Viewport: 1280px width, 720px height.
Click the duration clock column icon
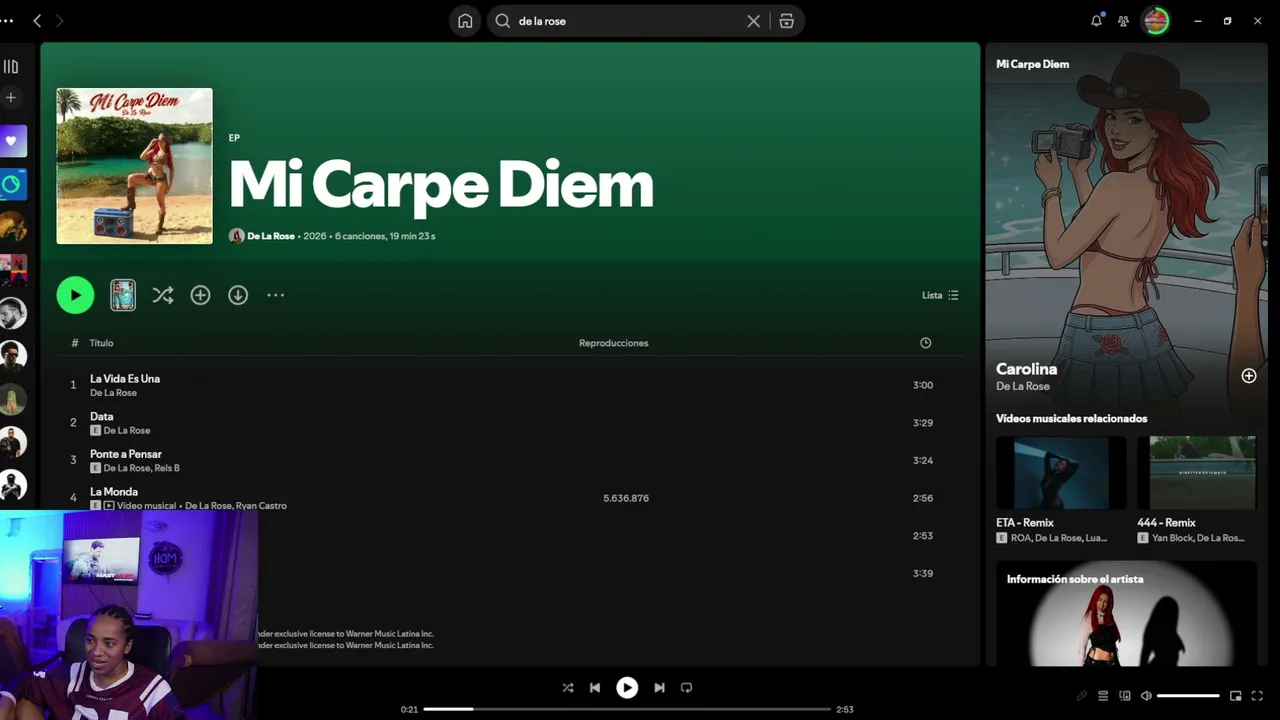926,343
